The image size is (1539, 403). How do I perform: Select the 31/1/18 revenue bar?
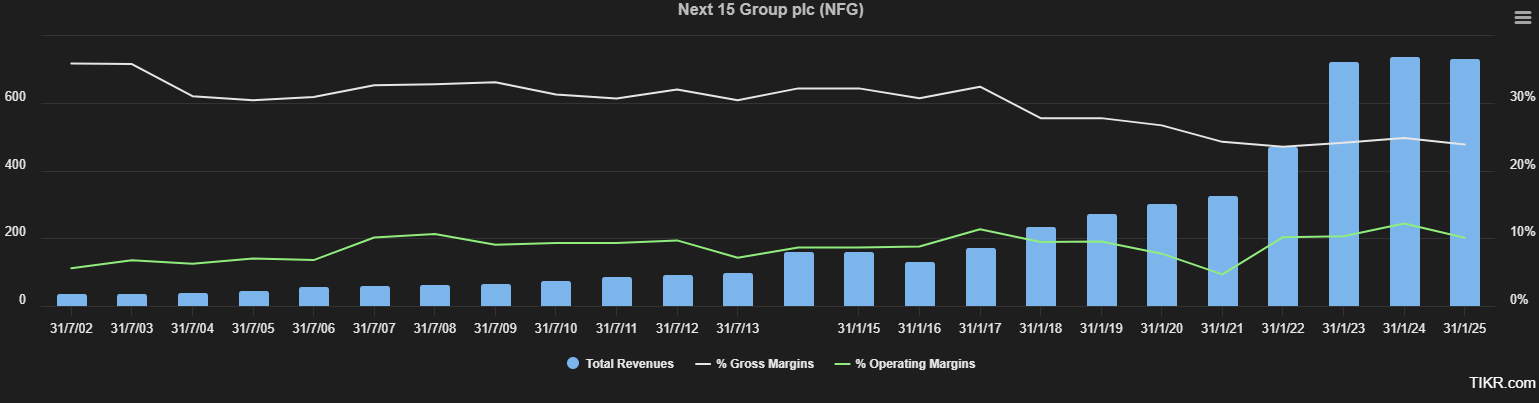click(1041, 266)
